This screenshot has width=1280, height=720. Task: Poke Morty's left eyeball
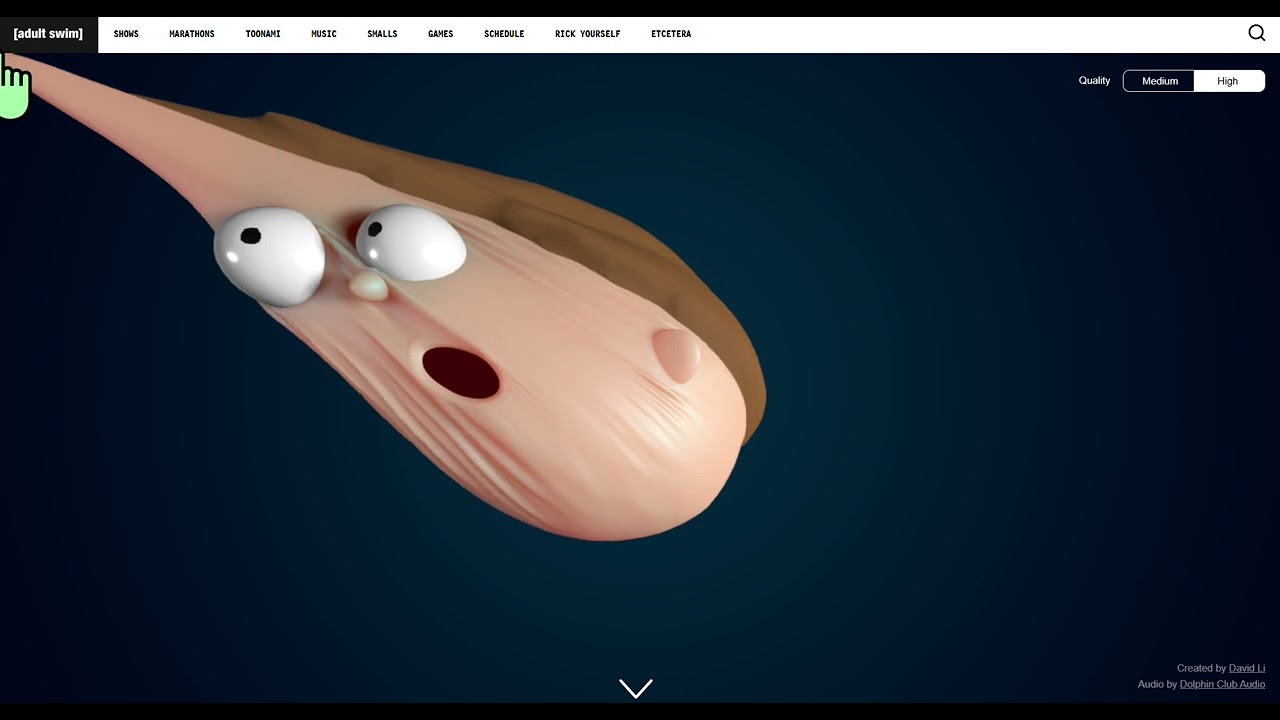(270, 255)
